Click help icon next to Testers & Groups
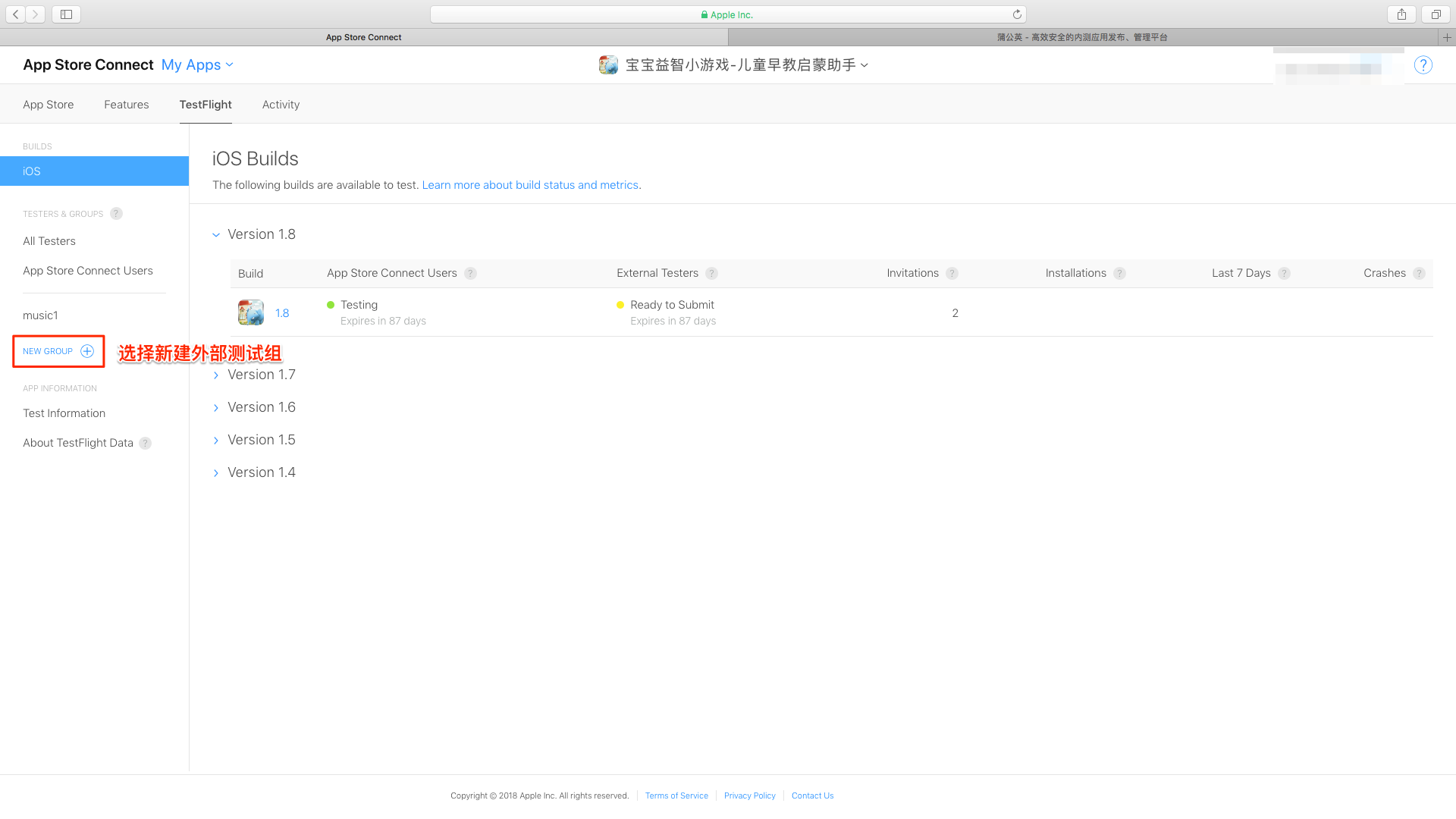Screen dimensions: 1456x819 [116, 214]
